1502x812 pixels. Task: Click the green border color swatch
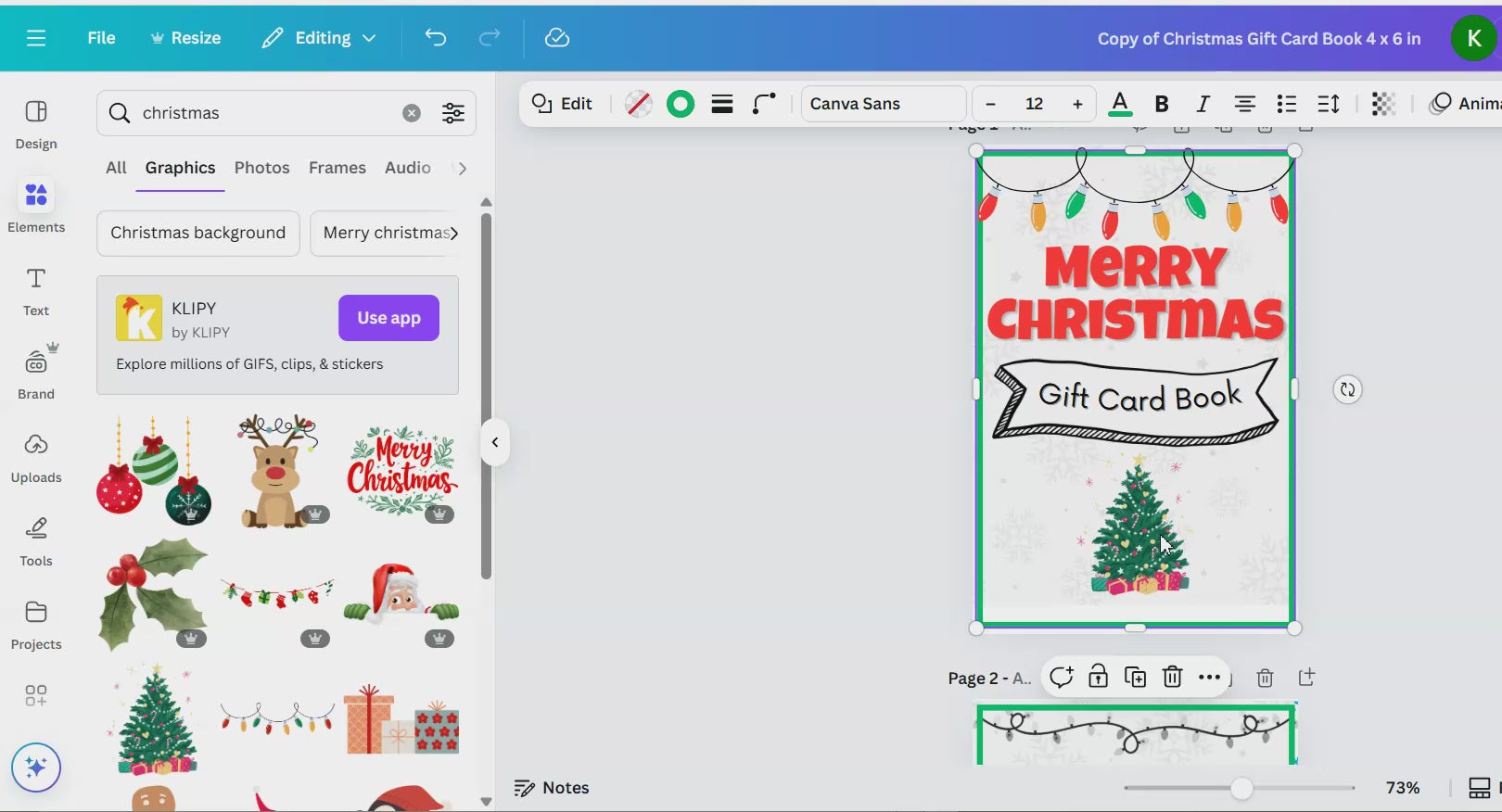tap(681, 104)
